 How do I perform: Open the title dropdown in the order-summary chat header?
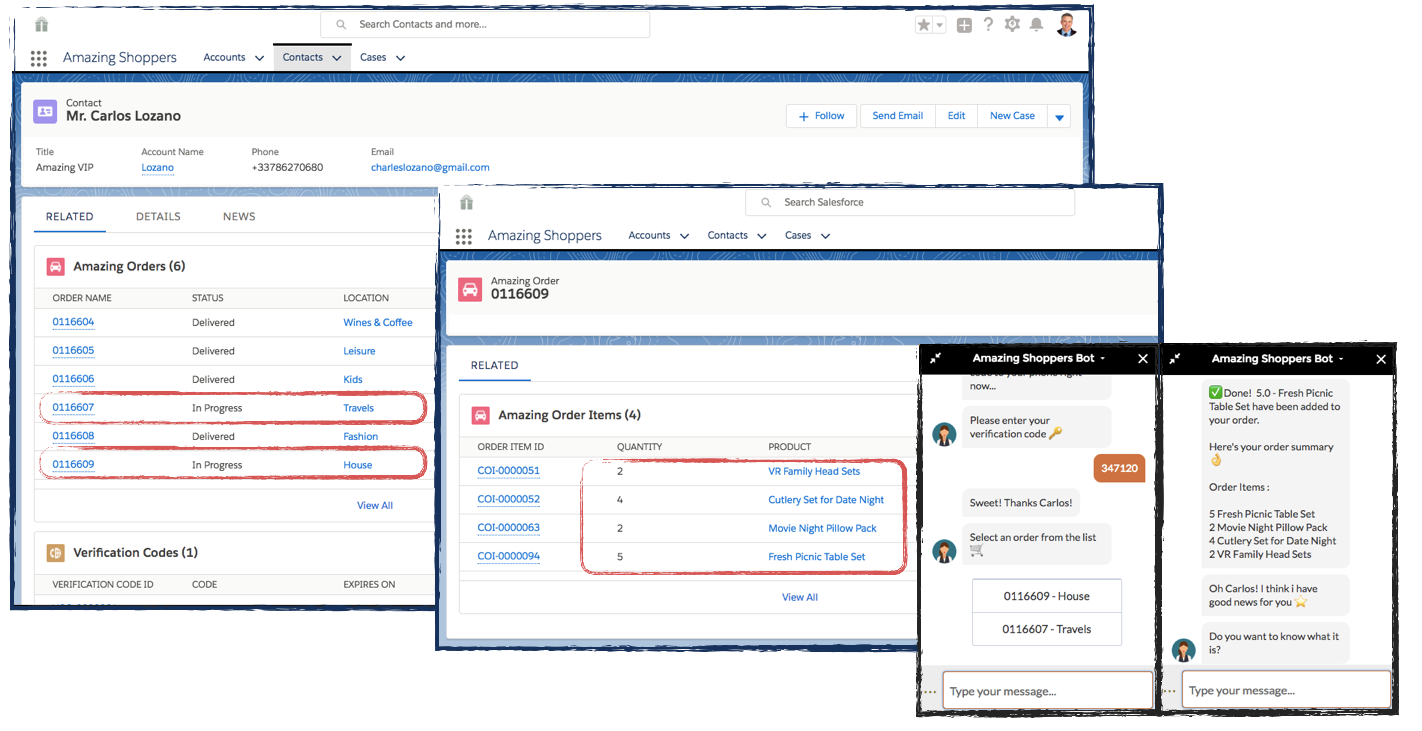point(1342,358)
